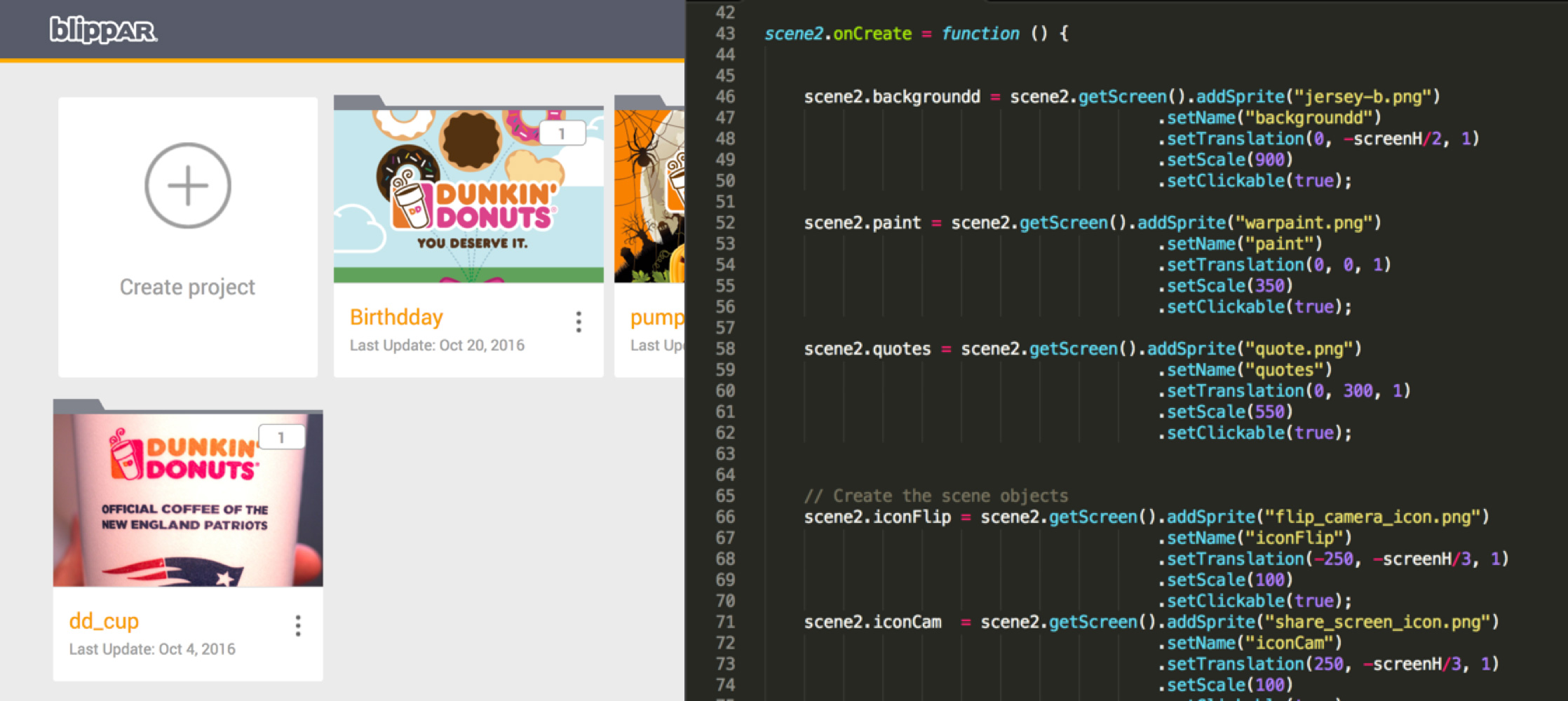The image size is (1568, 701).
Task: Place cursor in the "Create the scene objects" comment
Action: 949,496
